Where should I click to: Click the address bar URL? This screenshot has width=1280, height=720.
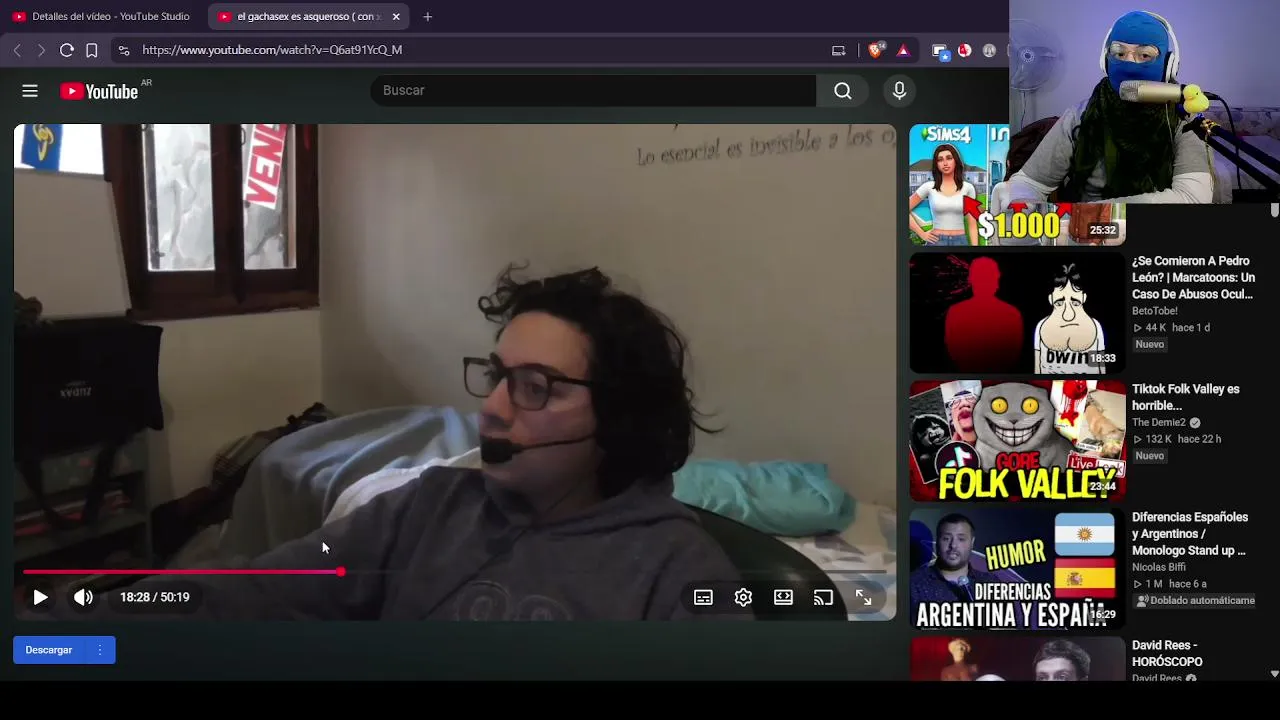click(272, 50)
